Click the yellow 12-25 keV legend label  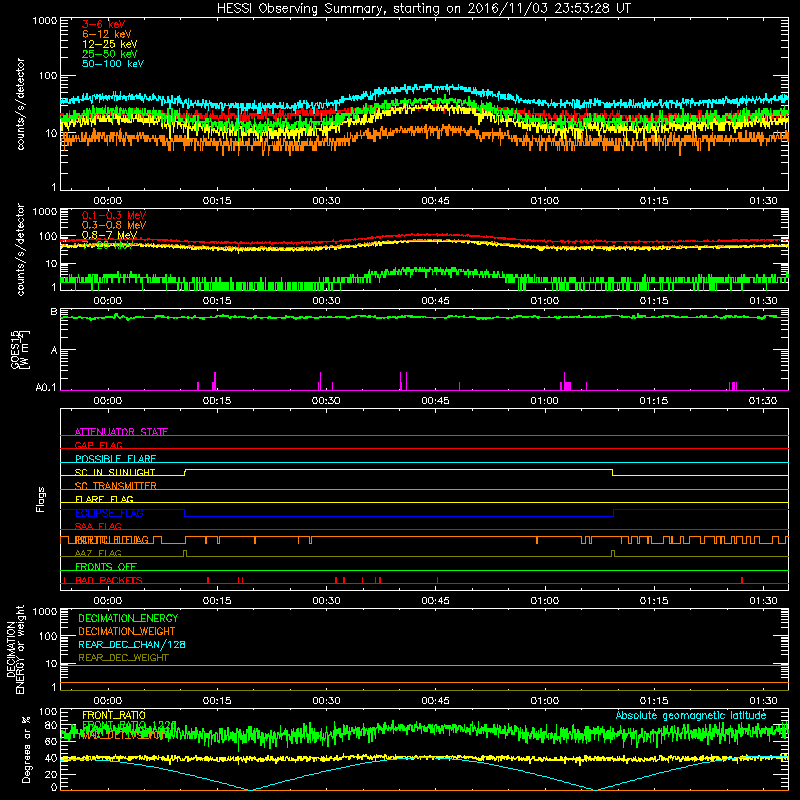pos(110,44)
